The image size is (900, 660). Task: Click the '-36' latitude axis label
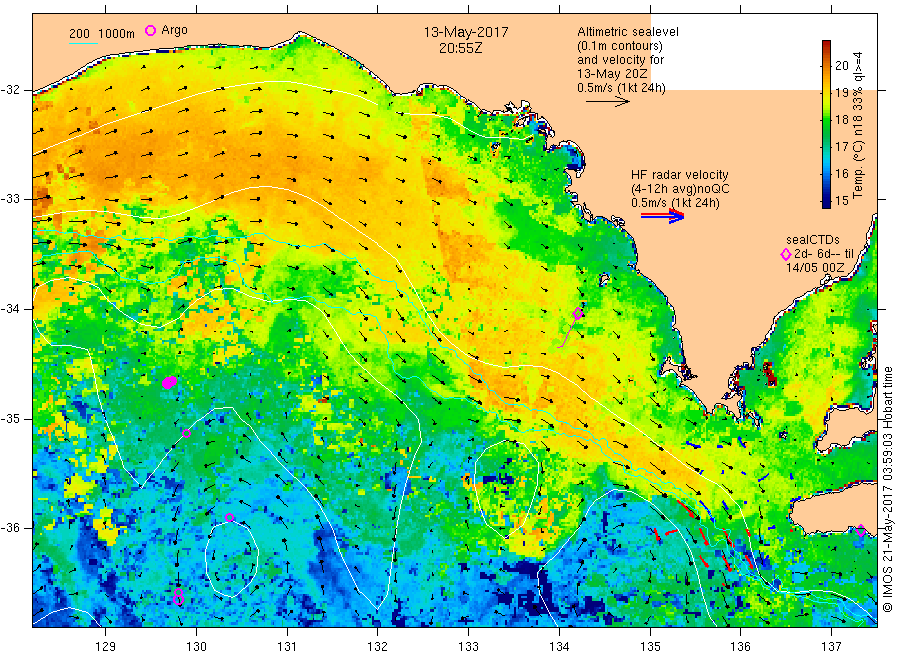coord(10,527)
